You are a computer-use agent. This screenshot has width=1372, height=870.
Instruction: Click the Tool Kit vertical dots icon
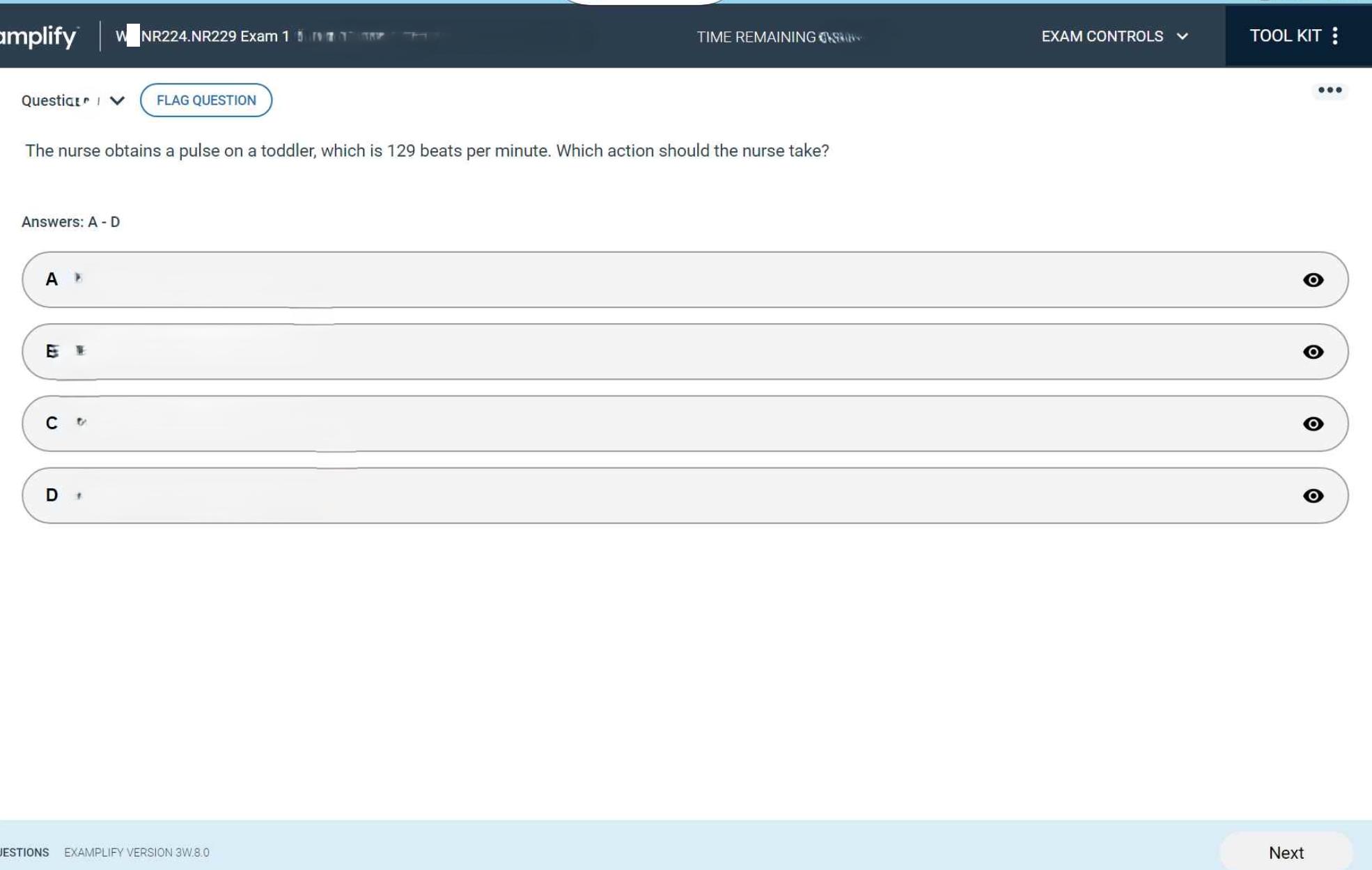tap(1335, 36)
